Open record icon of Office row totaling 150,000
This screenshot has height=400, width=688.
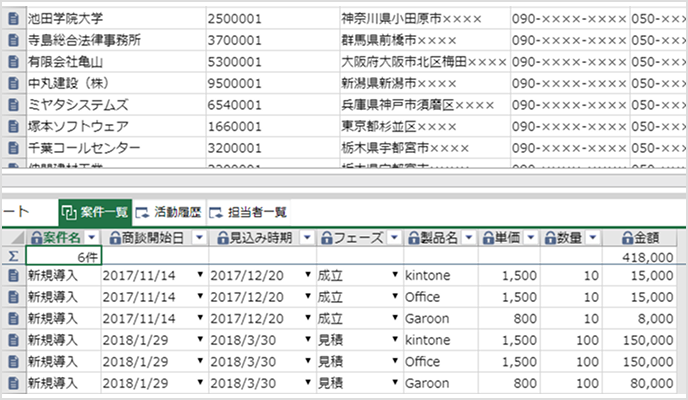click(x=14, y=361)
